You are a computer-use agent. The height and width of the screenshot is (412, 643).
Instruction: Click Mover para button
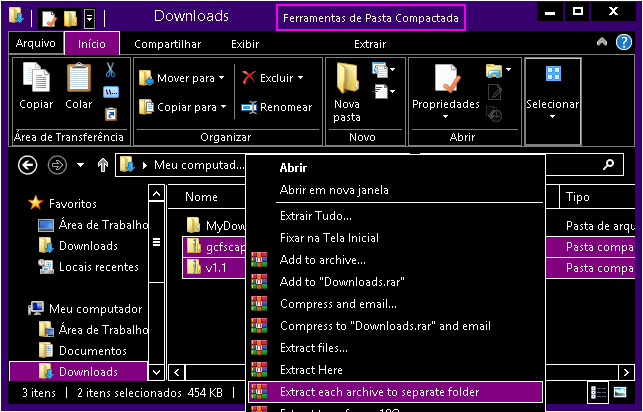point(181,78)
